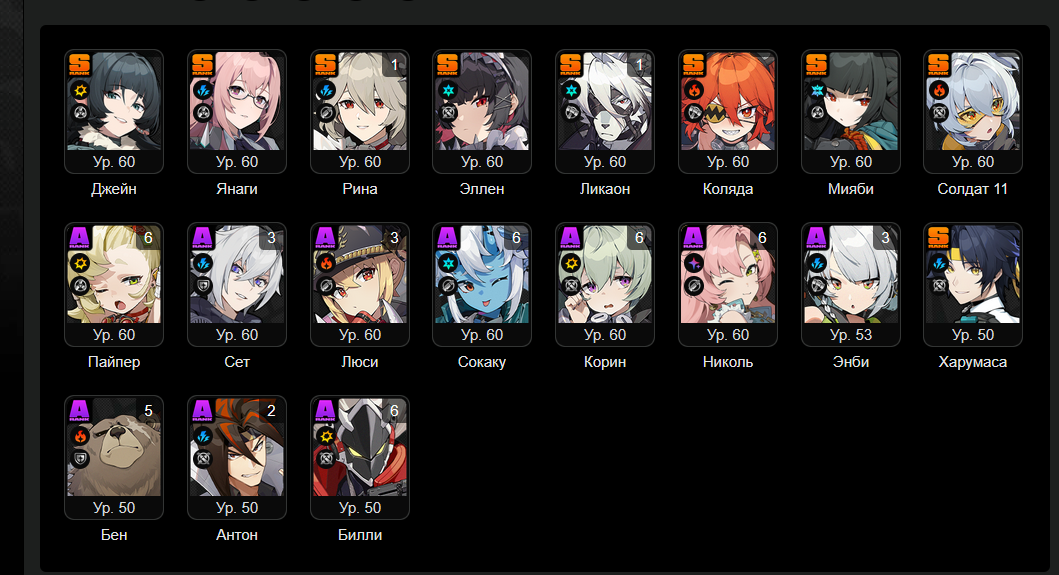1059x575 pixels.
Task: Open the Бен bear character card
Action: 113,457
